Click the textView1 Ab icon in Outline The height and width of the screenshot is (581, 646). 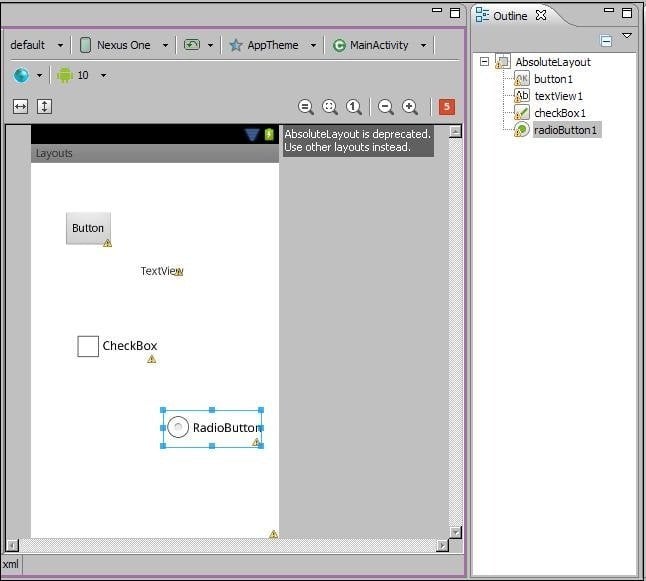(522, 96)
